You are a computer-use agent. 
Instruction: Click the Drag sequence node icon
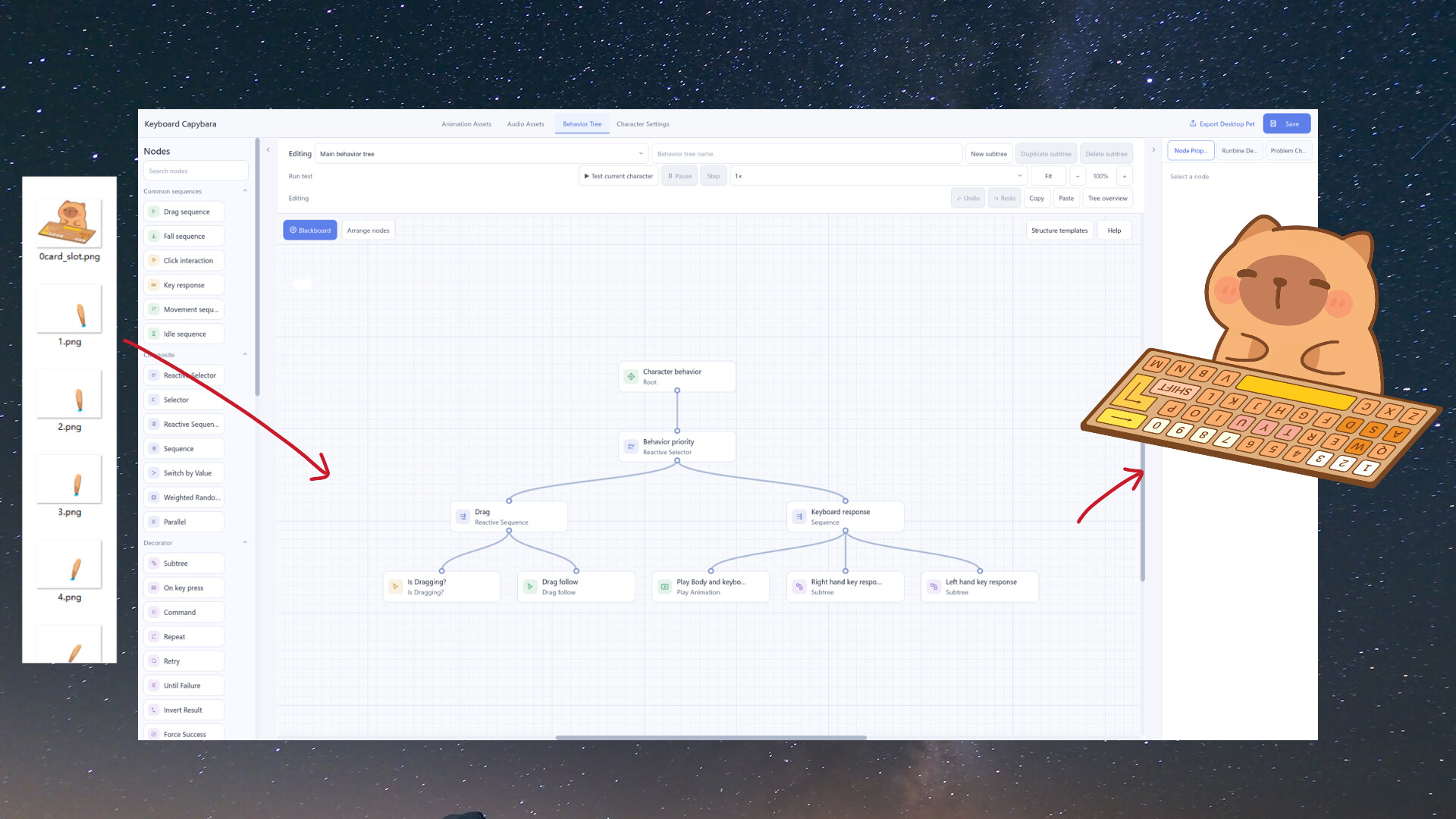pos(154,212)
